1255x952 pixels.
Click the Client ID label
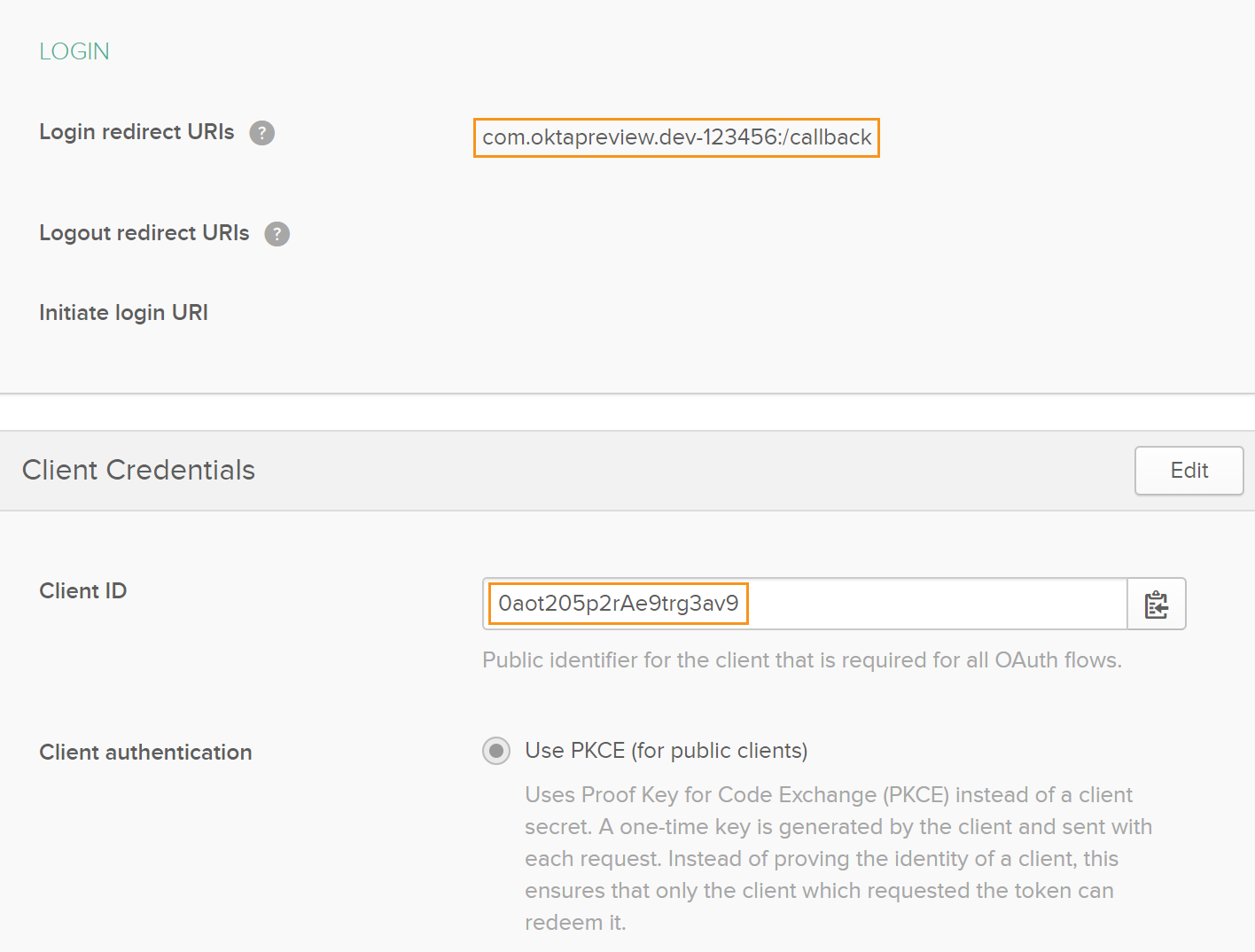[x=82, y=591]
